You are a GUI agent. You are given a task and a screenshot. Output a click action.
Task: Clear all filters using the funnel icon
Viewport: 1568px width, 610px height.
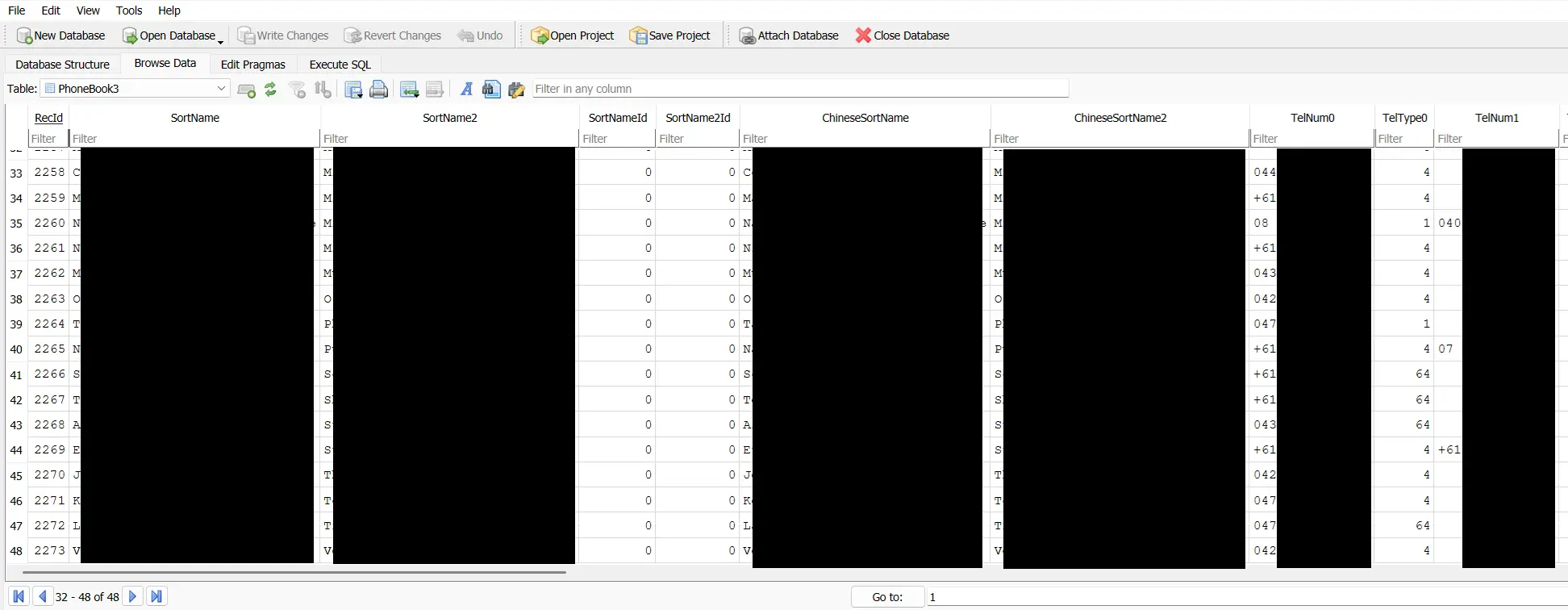click(298, 90)
